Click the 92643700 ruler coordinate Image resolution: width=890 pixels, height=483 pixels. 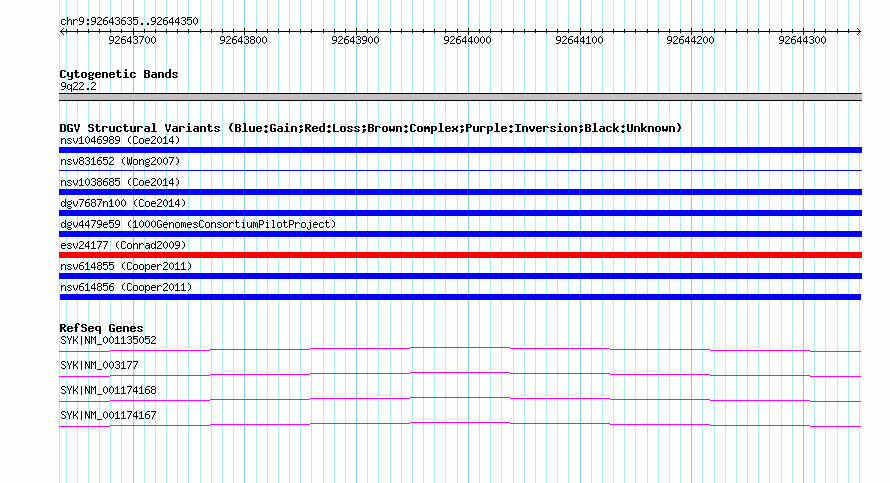132,40
